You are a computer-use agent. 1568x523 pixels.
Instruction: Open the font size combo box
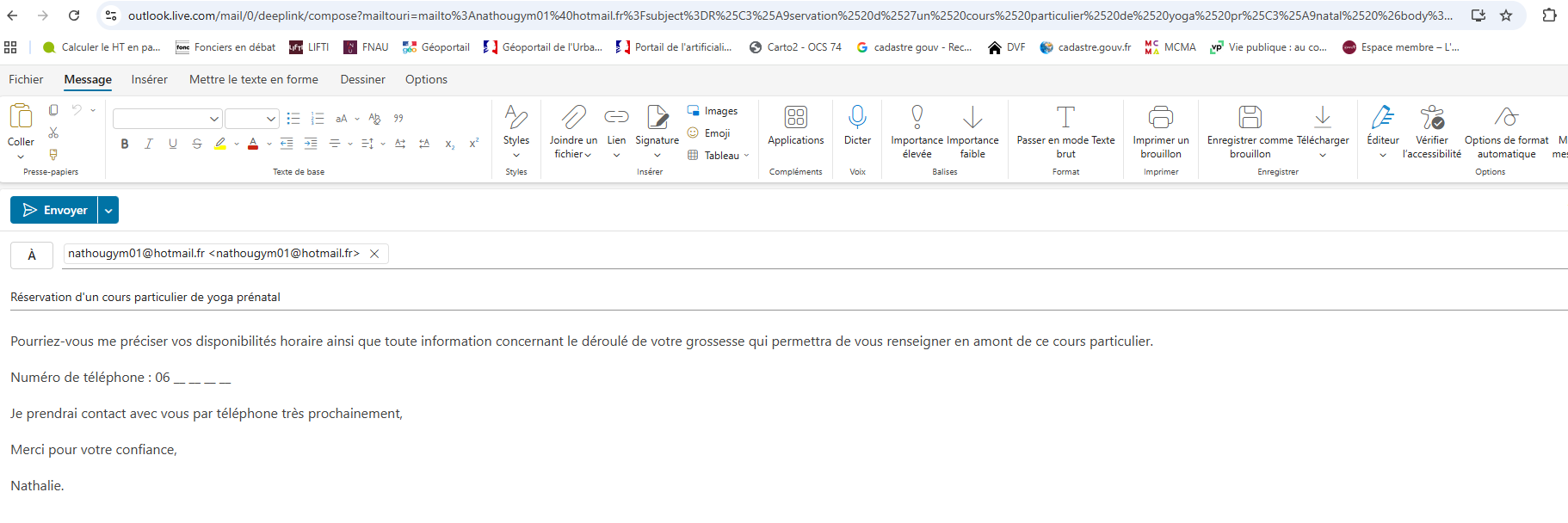point(251,119)
